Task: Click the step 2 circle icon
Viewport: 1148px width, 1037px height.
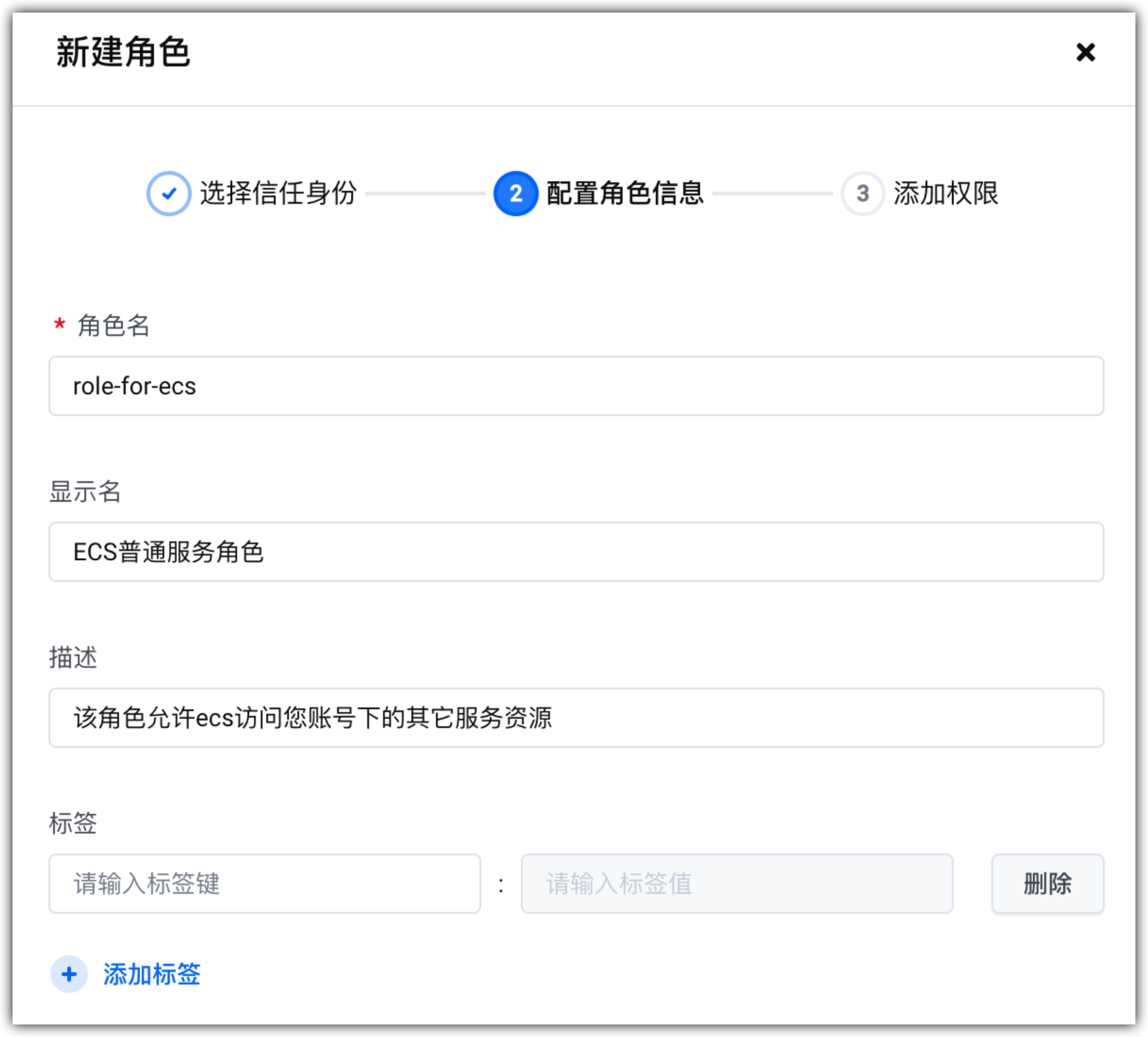Action: pos(516,194)
